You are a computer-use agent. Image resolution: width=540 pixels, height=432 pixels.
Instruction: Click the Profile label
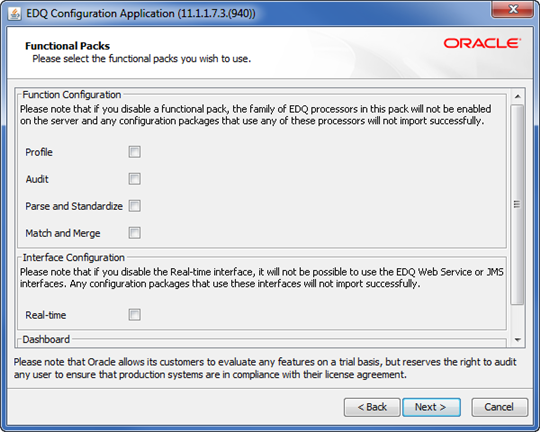click(x=39, y=152)
